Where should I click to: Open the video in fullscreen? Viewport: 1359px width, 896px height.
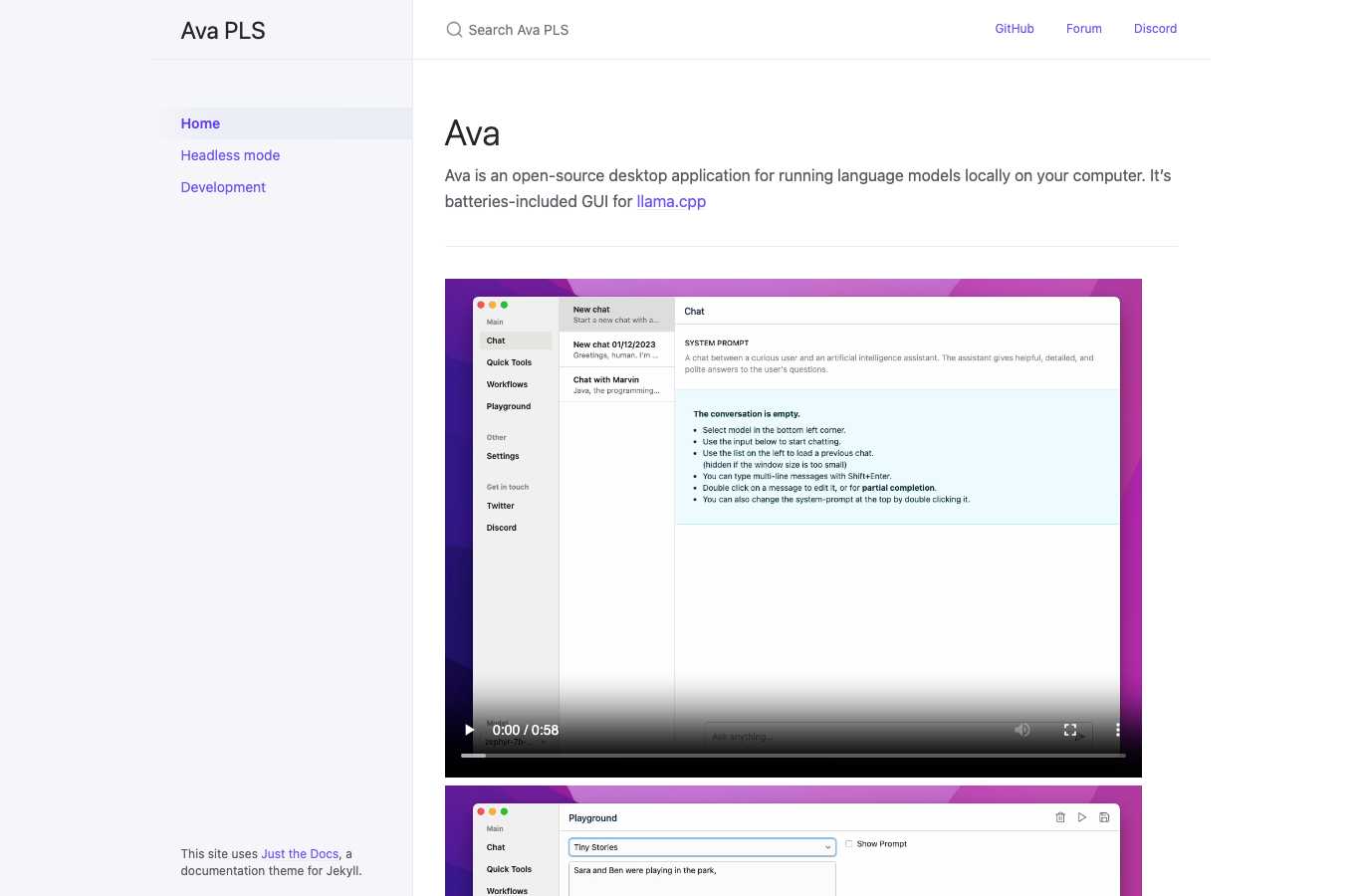pyautogui.click(x=1070, y=730)
